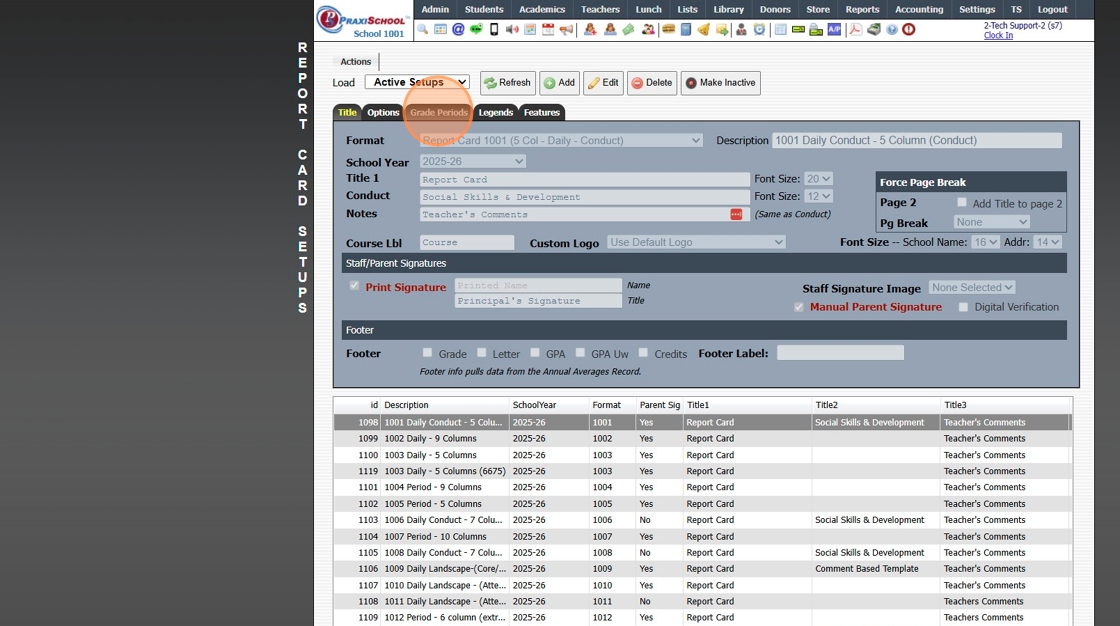Open the A/P accounting toolbar icon
Screen dimensions: 1120x626
coord(834,29)
